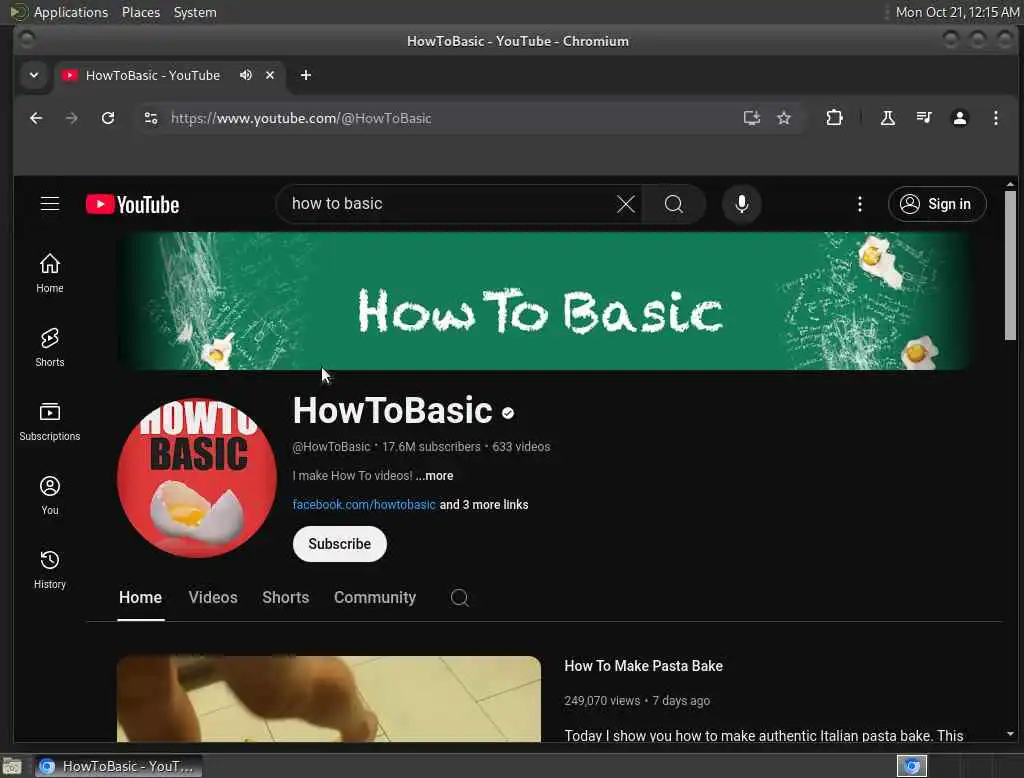This screenshot has width=1024, height=778.
Task: Close the HowToBasic - YouTube tab
Action: coord(270,75)
